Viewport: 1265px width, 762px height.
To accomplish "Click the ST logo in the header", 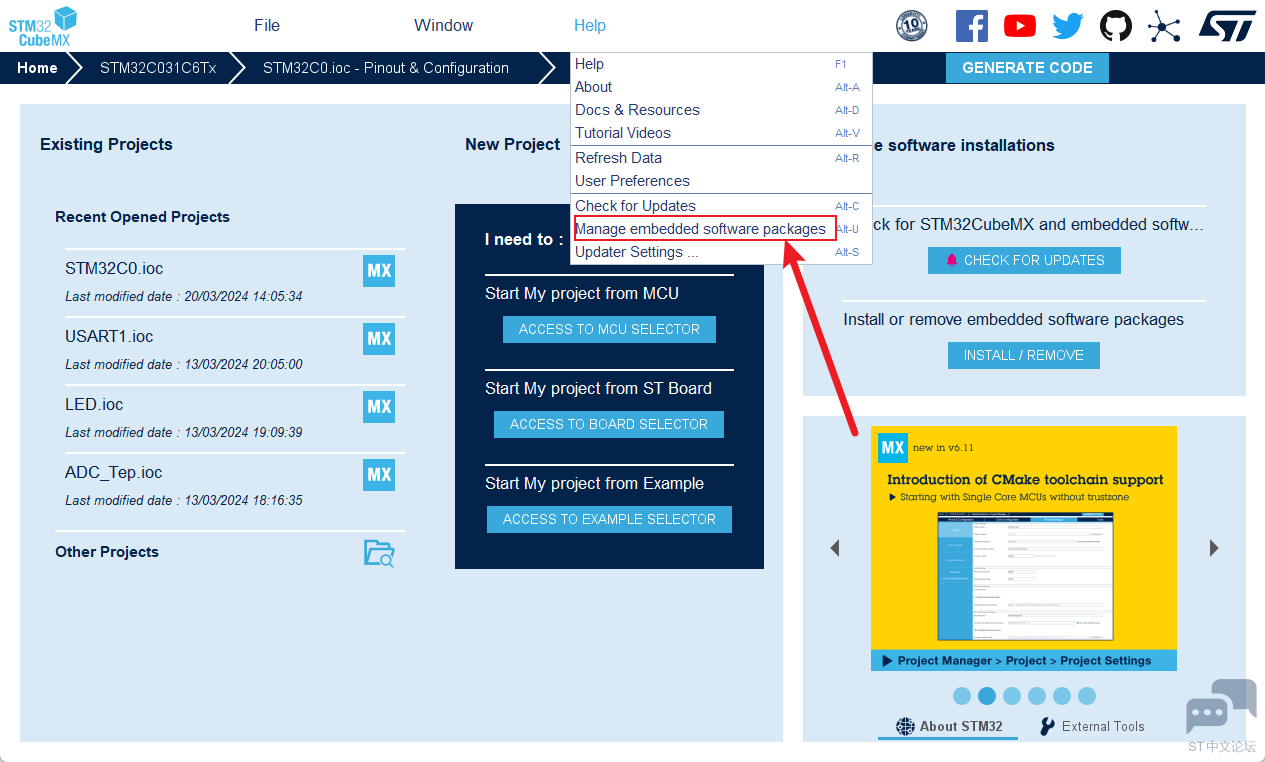I will (x=1227, y=26).
